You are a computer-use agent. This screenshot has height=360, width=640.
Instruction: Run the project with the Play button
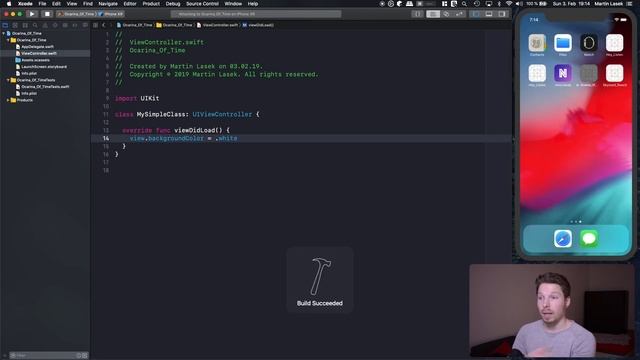point(32,14)
